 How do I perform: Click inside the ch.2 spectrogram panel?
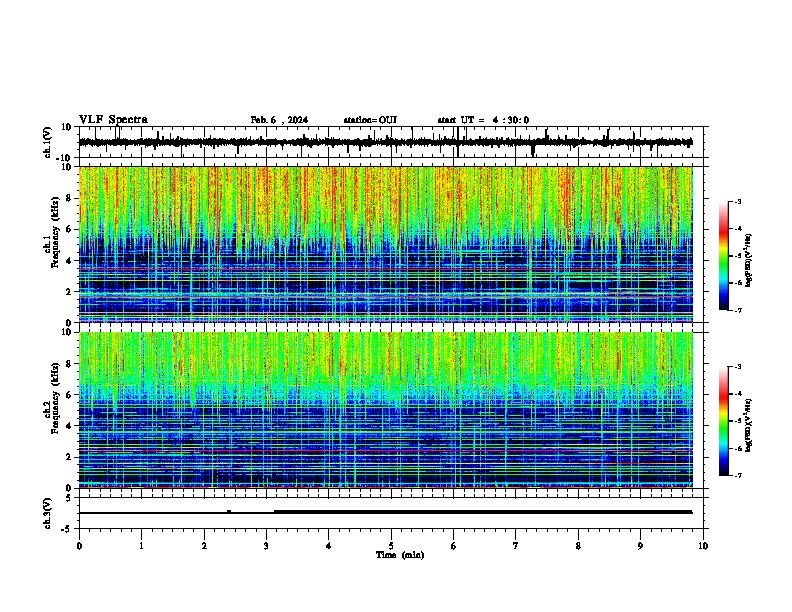(385, 410)
